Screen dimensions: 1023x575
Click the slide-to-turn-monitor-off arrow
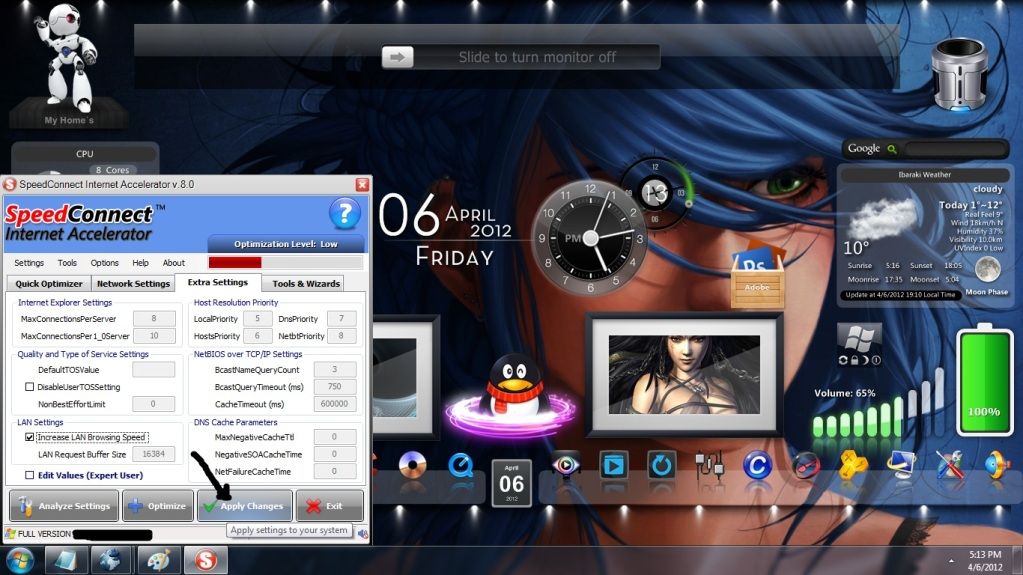tap(397, 57)
